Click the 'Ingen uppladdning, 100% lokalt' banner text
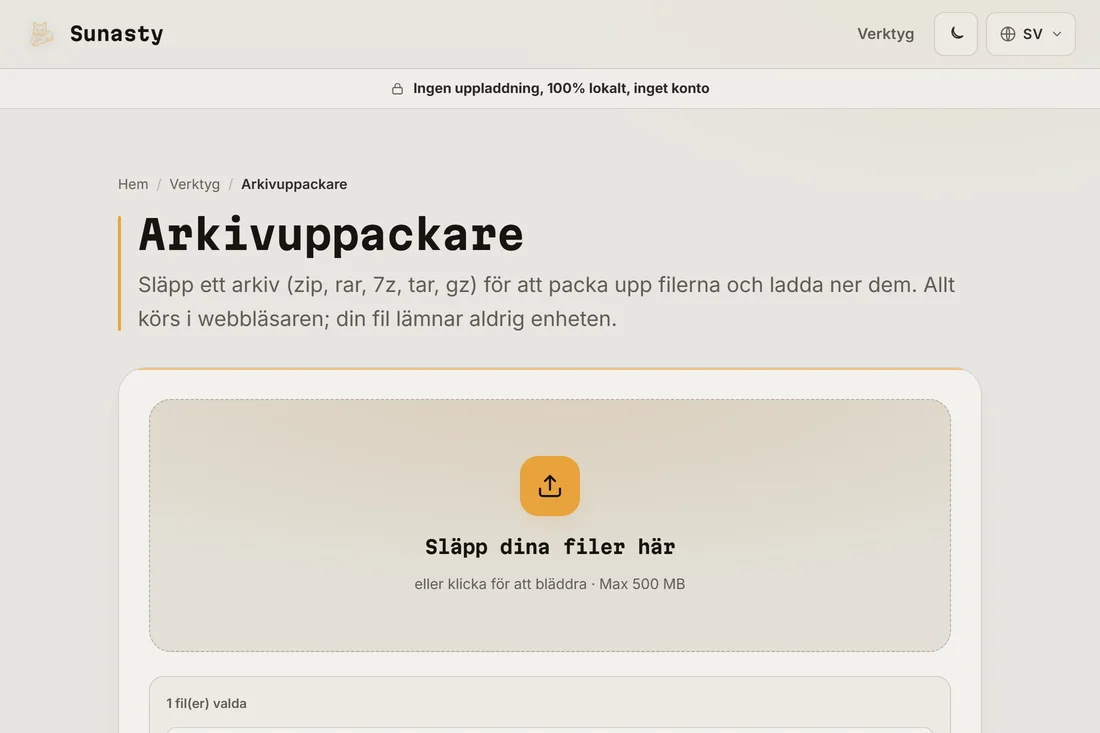This screenshot has height=733, width=1100. (x=561, y=88)
